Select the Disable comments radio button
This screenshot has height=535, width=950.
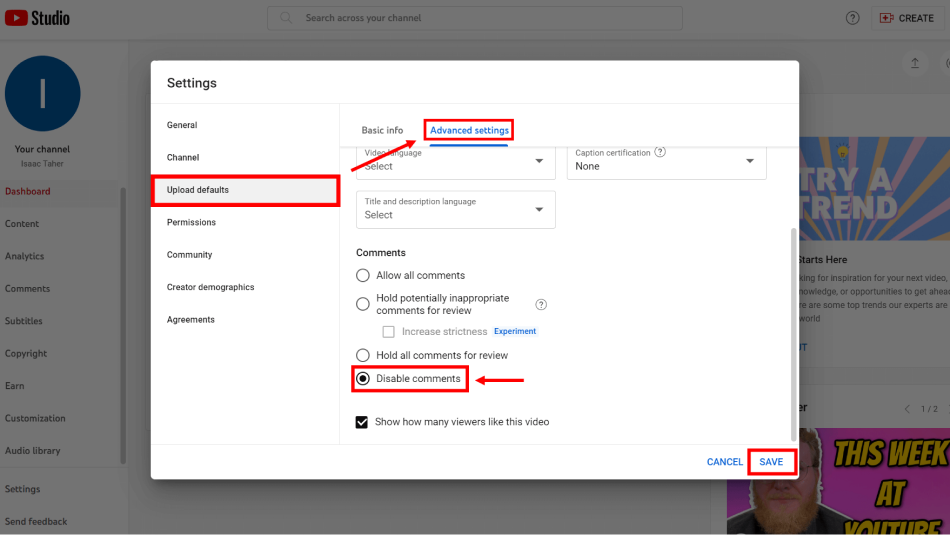click(x=362, y=379)
